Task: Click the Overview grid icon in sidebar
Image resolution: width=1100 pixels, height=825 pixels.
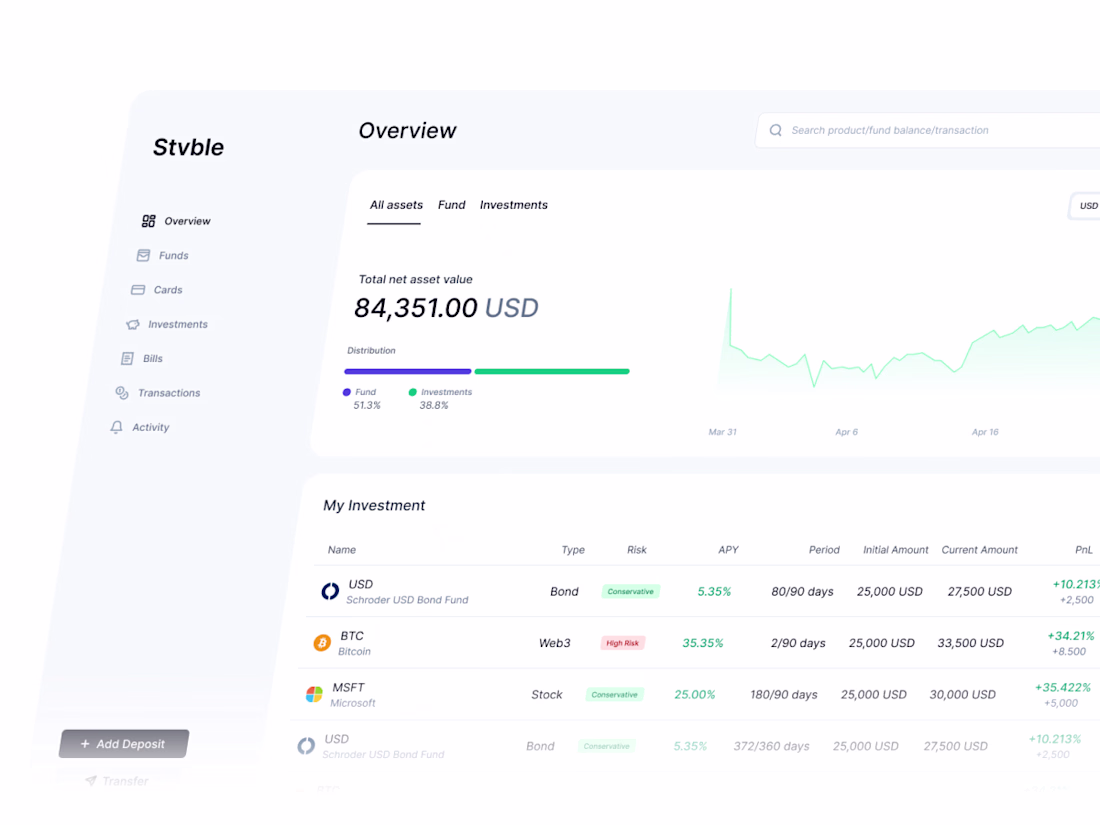Action: click(149, 221)
